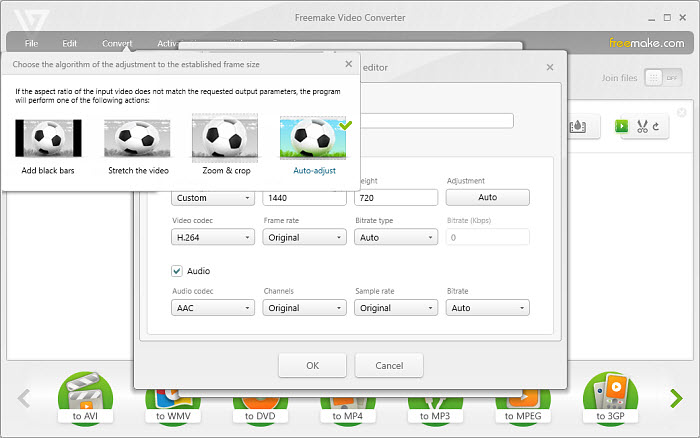Click the preset name text field
The width and height of the screenshot is (700, 438).
click(x=438, y=121)
